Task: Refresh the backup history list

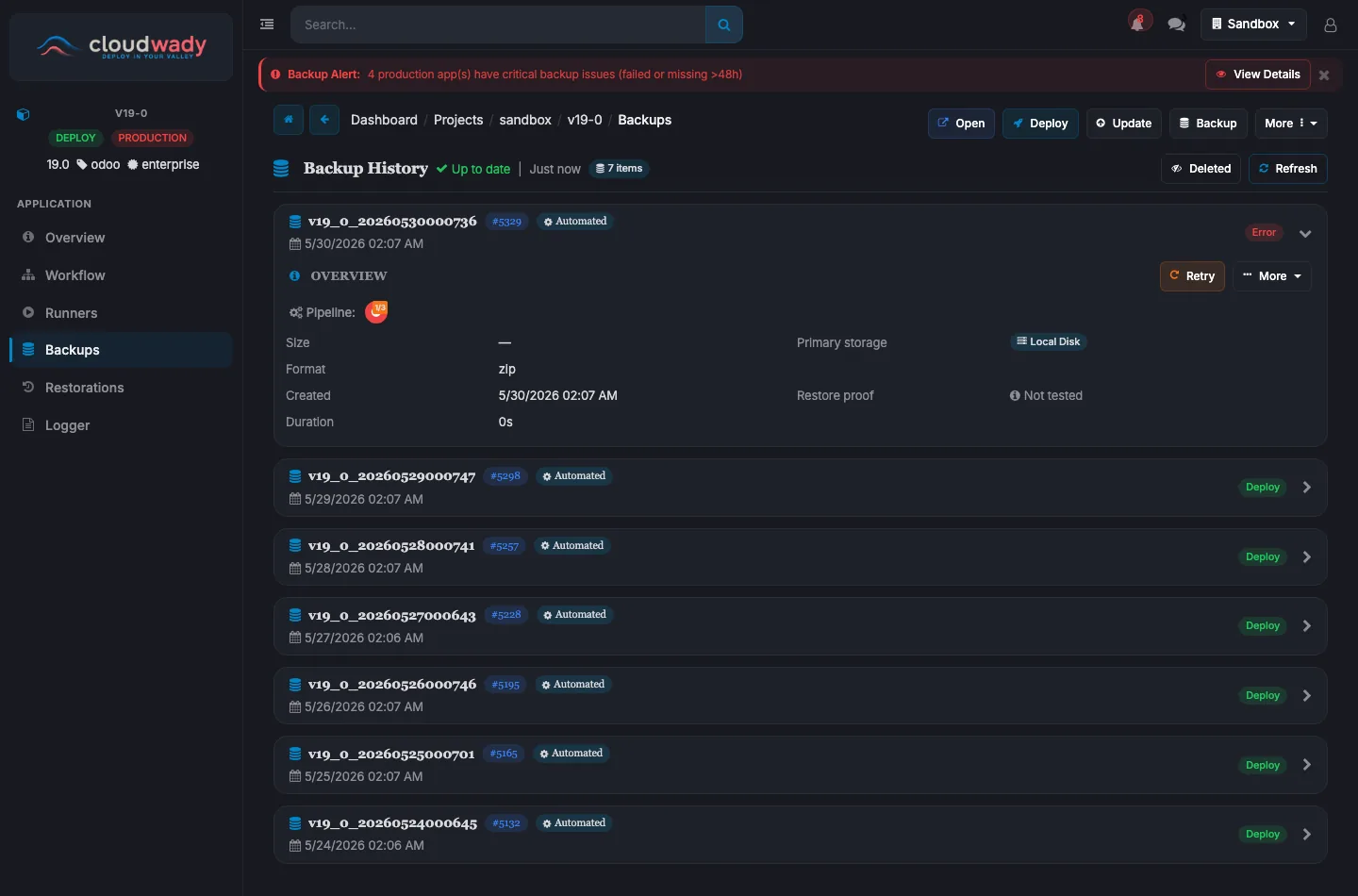Action: [1288, 169]
